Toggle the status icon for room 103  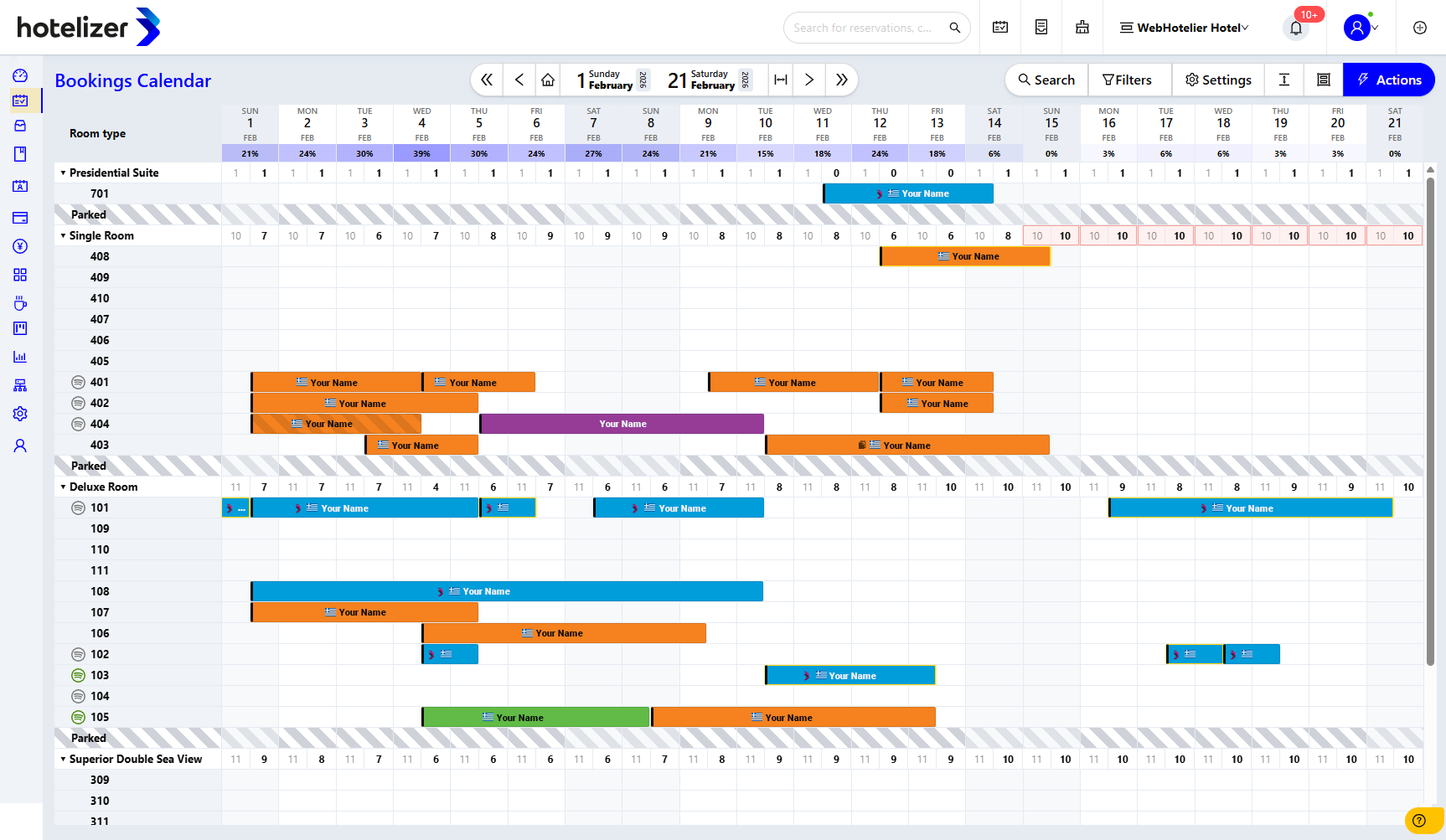pyautogui.click(x=78, y=675)
